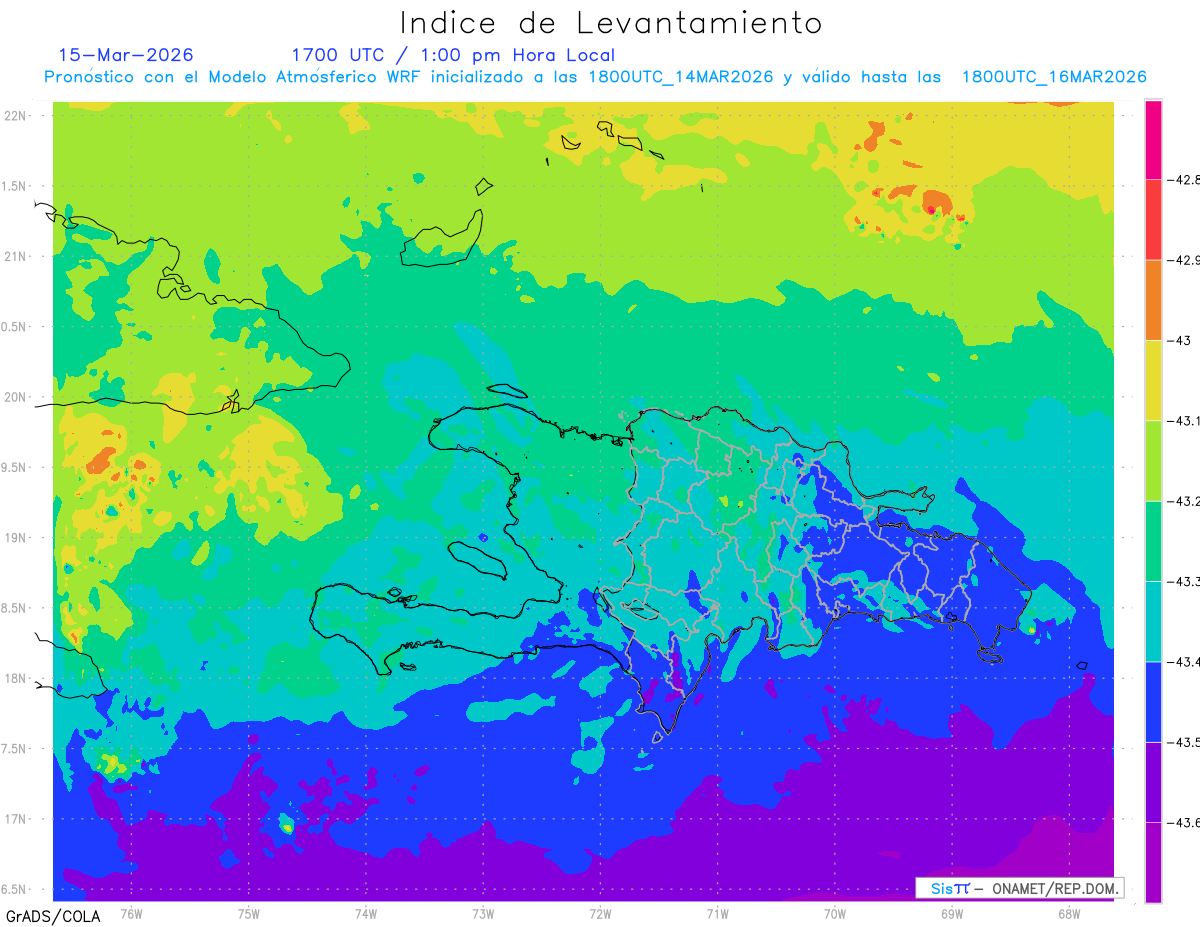Click the title "Indice de Levantamiento"
Viewport: 1200px width, 927px height.
click(611, 22)
